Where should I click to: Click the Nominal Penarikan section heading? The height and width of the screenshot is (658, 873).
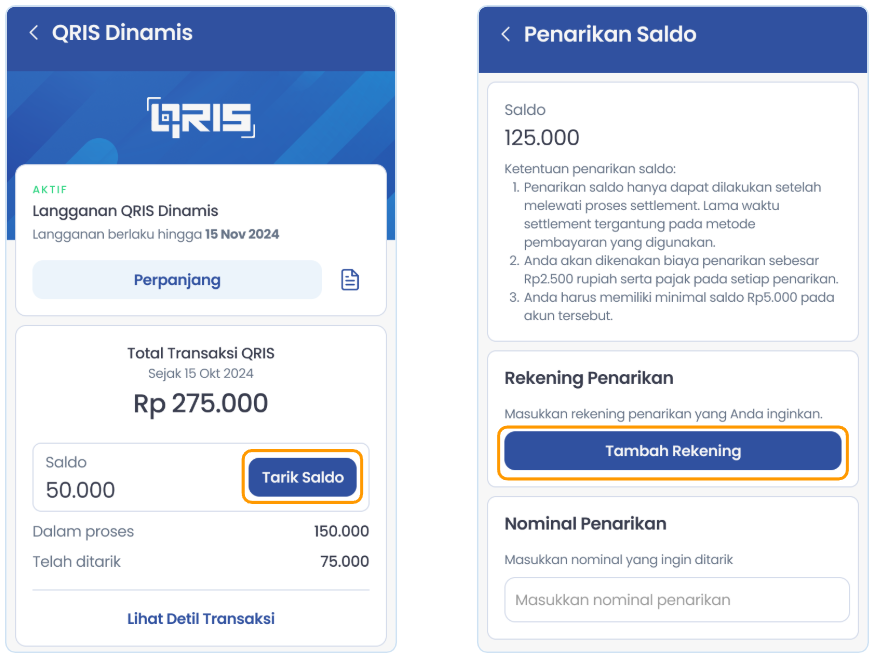586,524
